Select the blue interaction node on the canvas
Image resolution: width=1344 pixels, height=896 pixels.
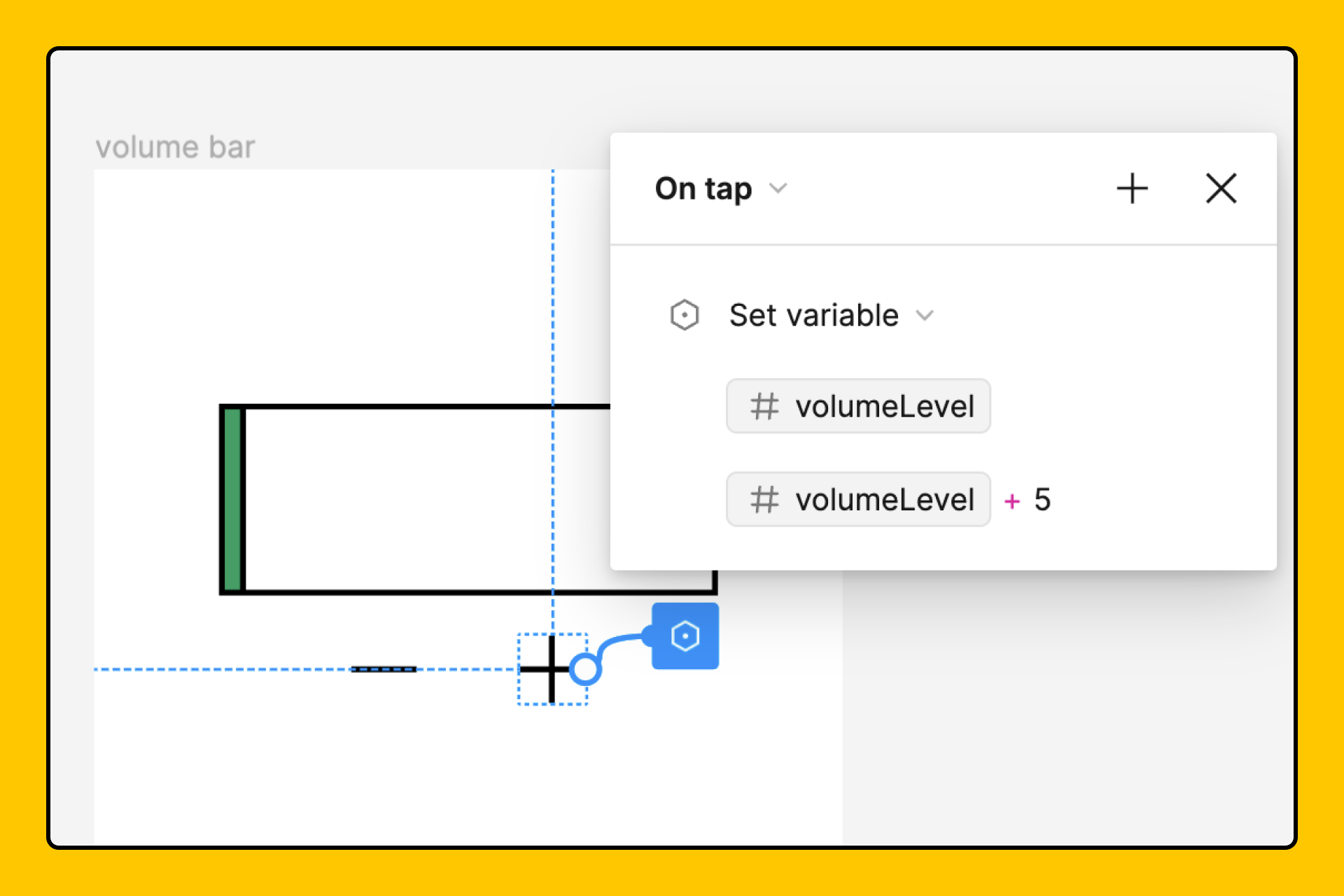685,636
